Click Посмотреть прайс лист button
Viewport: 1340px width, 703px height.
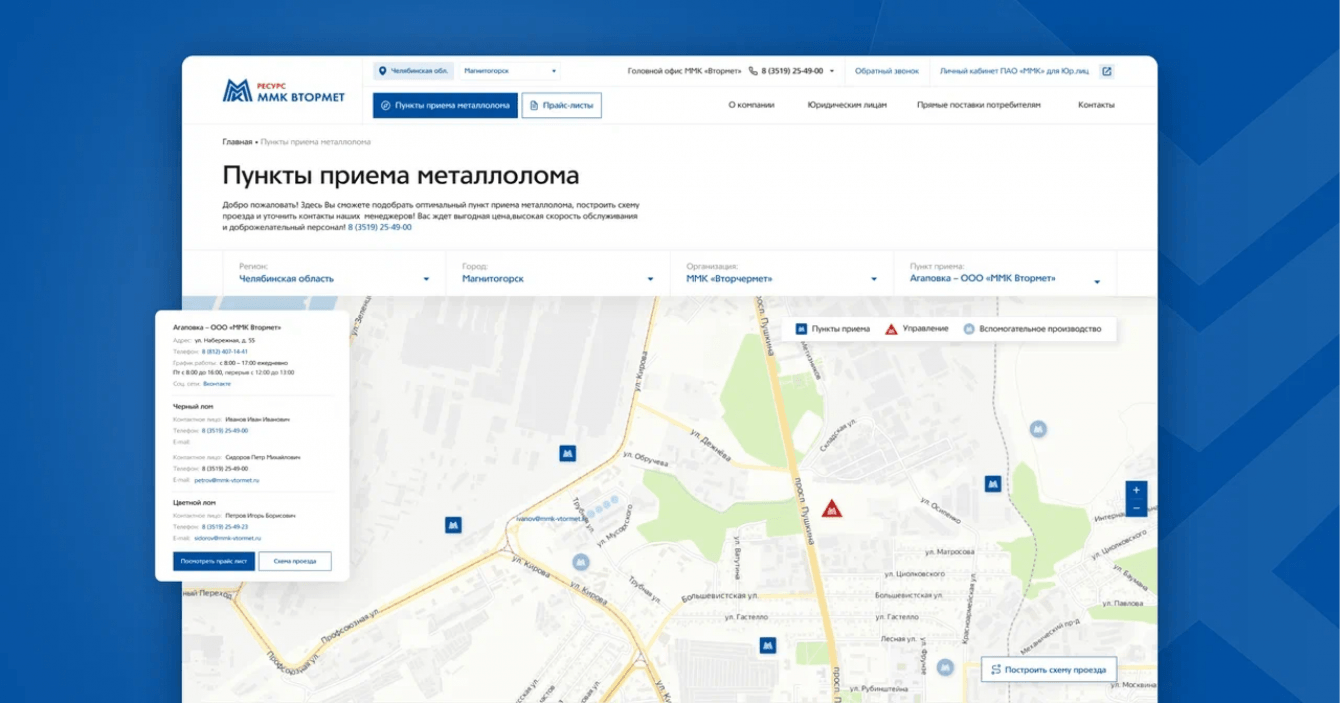pyautogui.click(x=214, y=561)
